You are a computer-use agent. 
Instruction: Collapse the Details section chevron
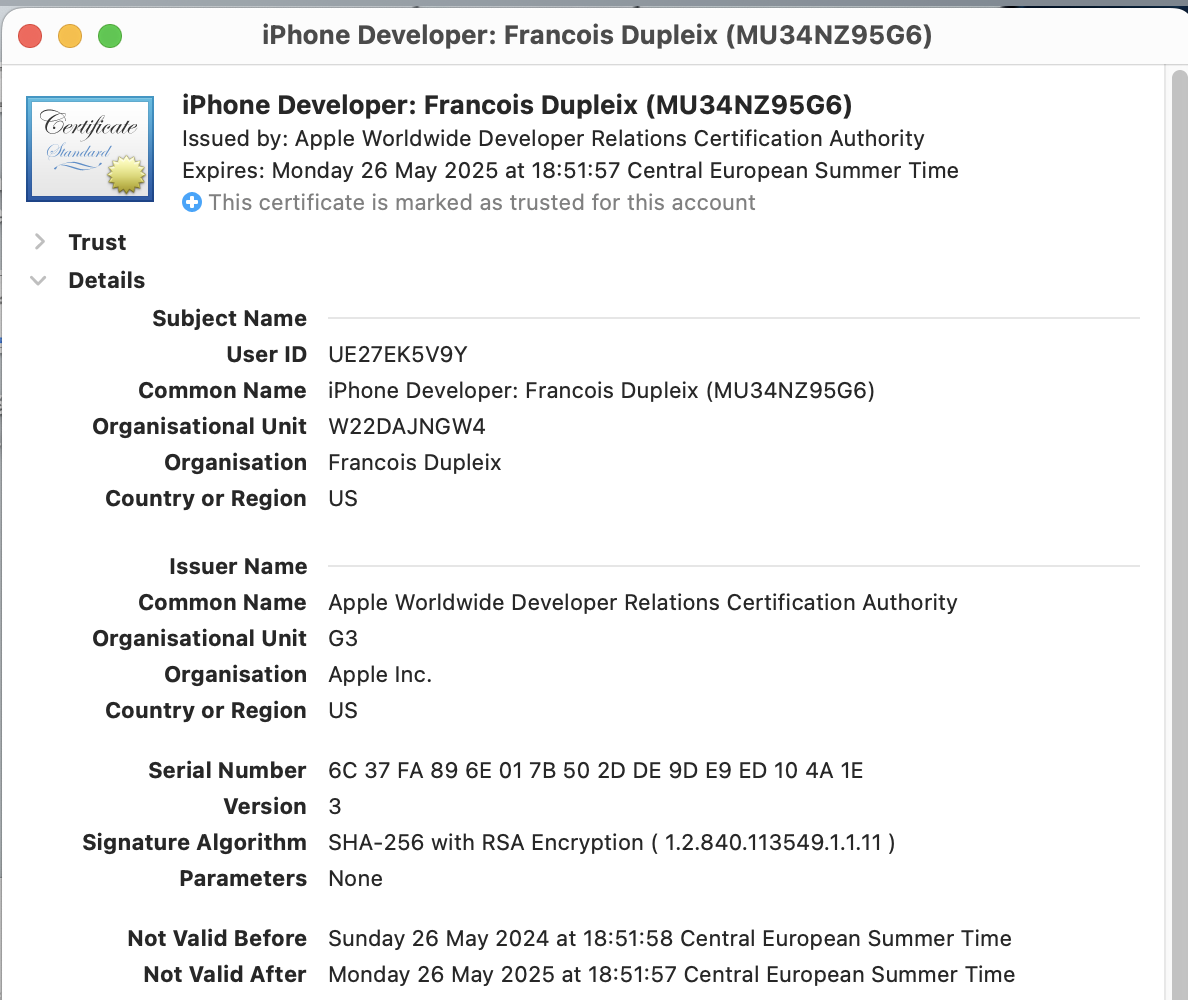(x=40, y=280)
